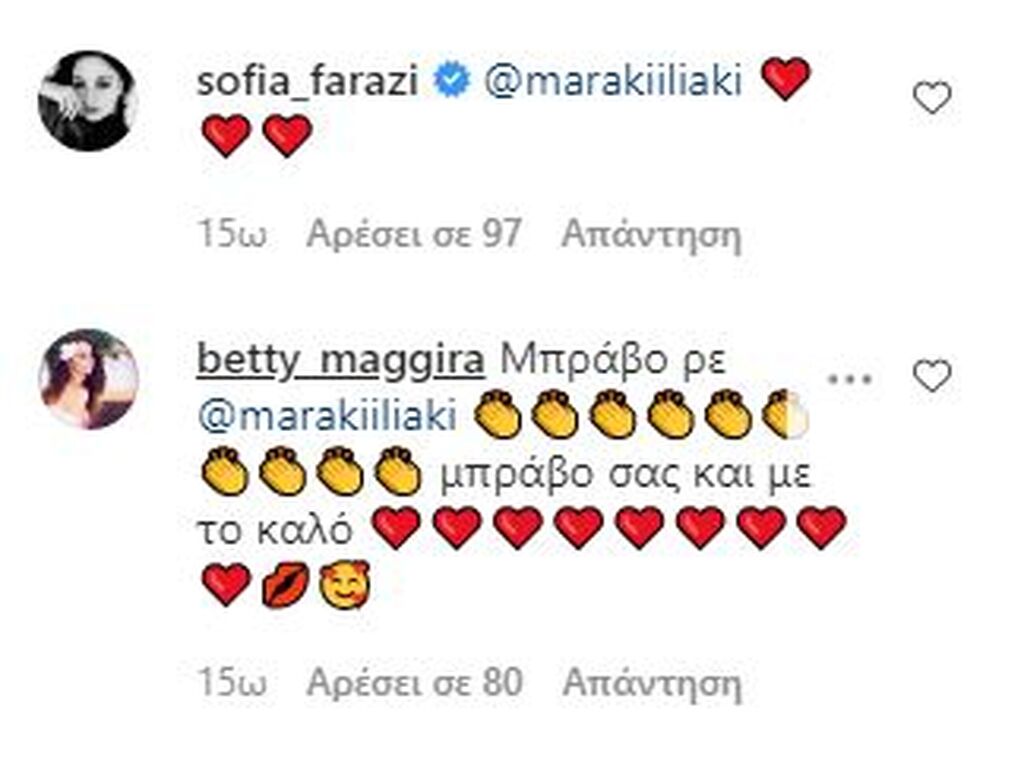Follow the @marakiiliaki mention in betty_maggira's comment
This screenshot has height=765, width=1024.
pyautogui.click(x=326, y=416)
